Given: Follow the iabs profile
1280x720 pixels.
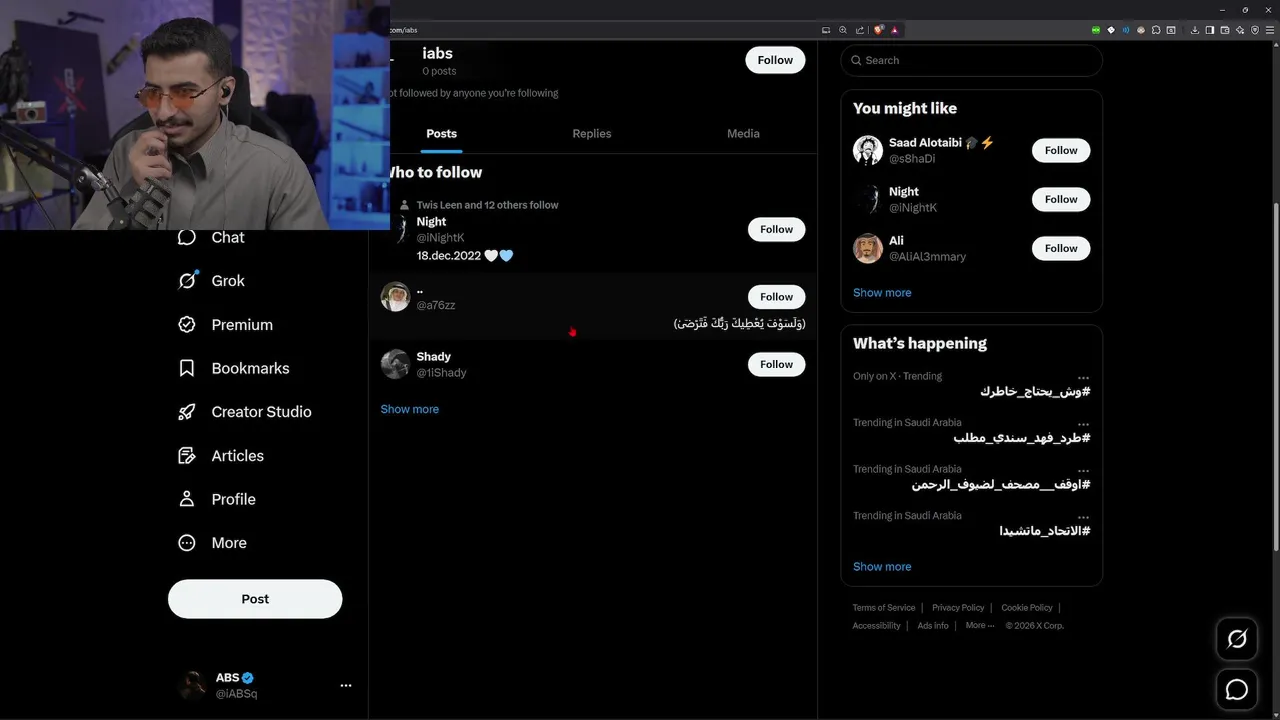Looking at the screenshot, I should (775, 60).
